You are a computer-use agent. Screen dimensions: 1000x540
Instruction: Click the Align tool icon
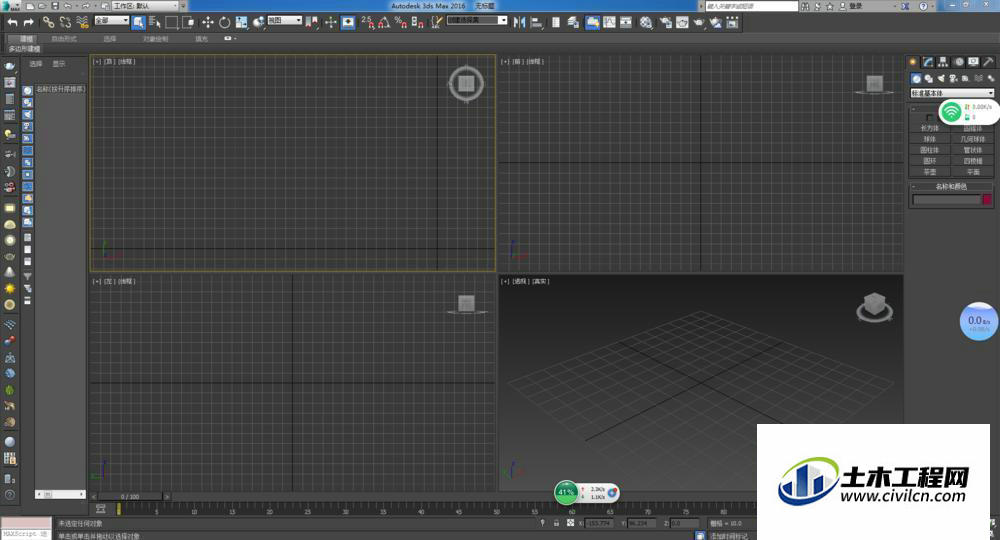pyautogui.click(x=536, y=22)
